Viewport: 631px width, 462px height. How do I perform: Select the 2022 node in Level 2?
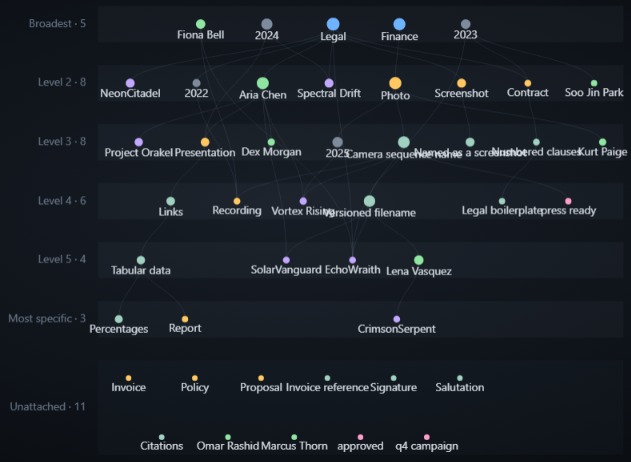coord(196,83)
